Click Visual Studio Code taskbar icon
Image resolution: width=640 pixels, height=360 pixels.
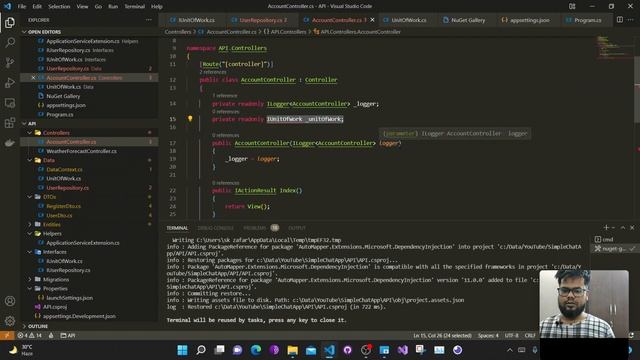point(329,350)
